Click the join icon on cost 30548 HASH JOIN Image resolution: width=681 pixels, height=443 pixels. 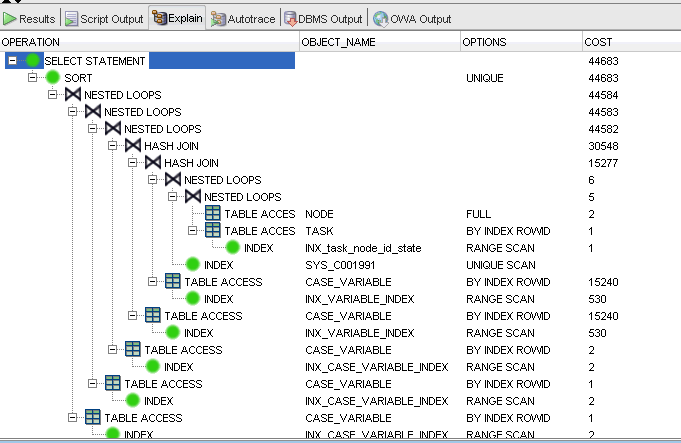pyautogui.click(x=133, y=146)
